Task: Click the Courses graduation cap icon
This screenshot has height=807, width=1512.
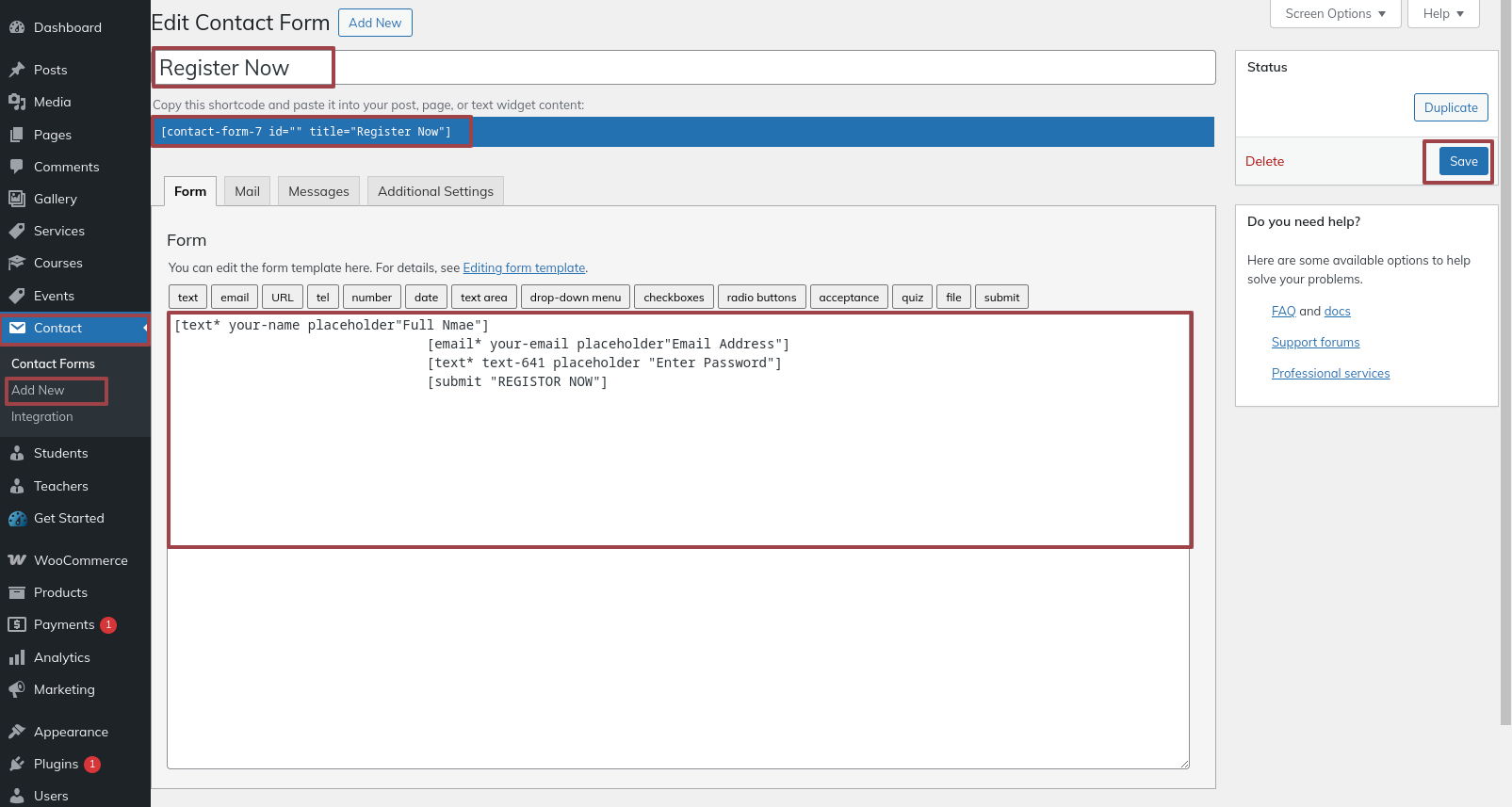Action: 17,263
